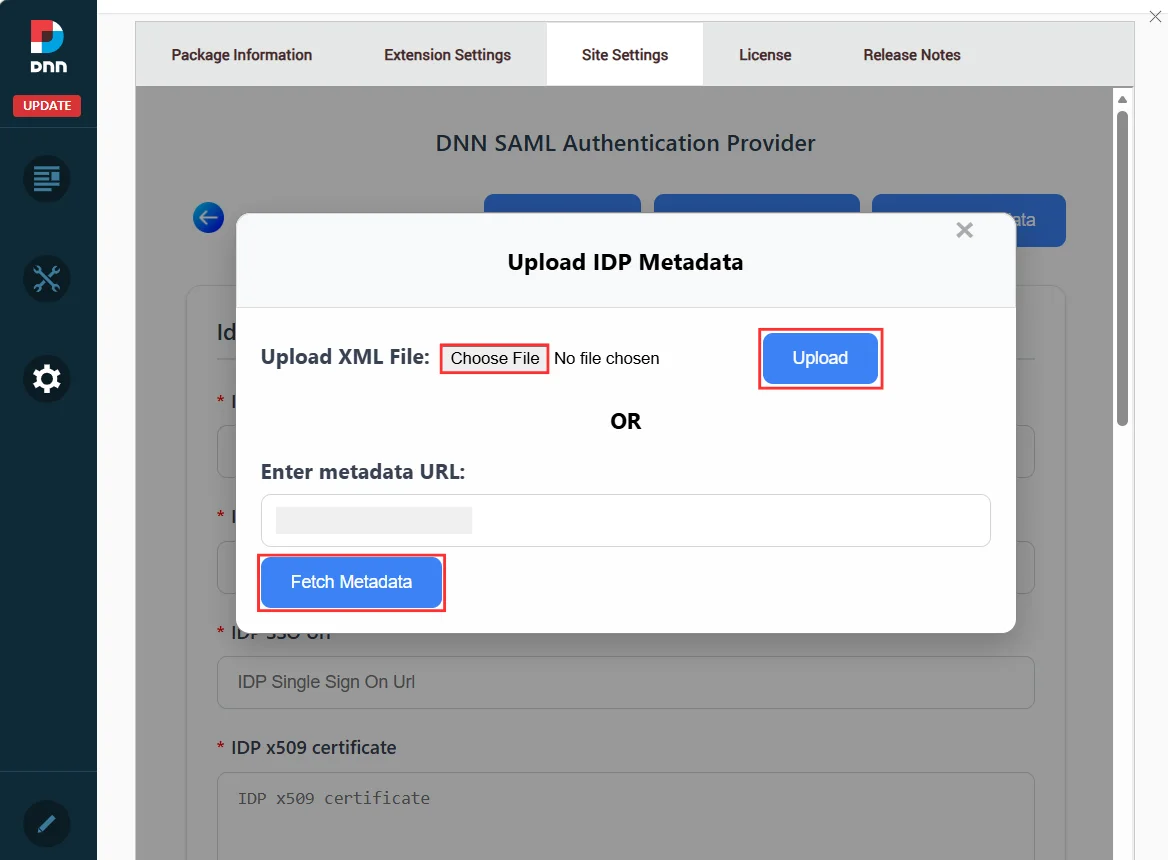Switch to Package Information tab
1168x860 pixels.
pyautogui.click(x=241, y=54)
